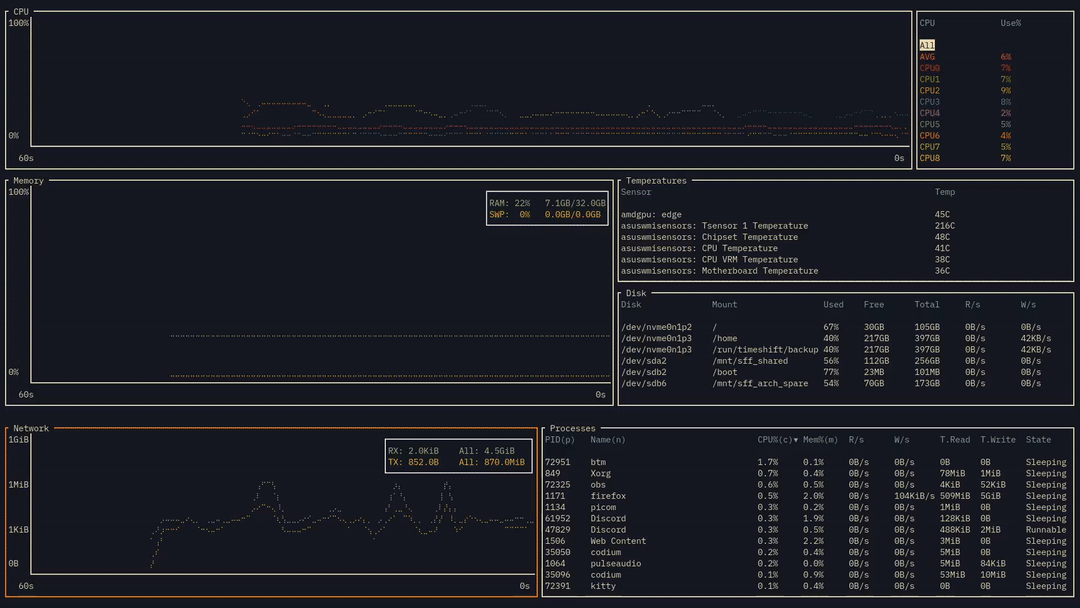
Task: Sort processes by Name(n) column header
Action: [x=608, y=440]
